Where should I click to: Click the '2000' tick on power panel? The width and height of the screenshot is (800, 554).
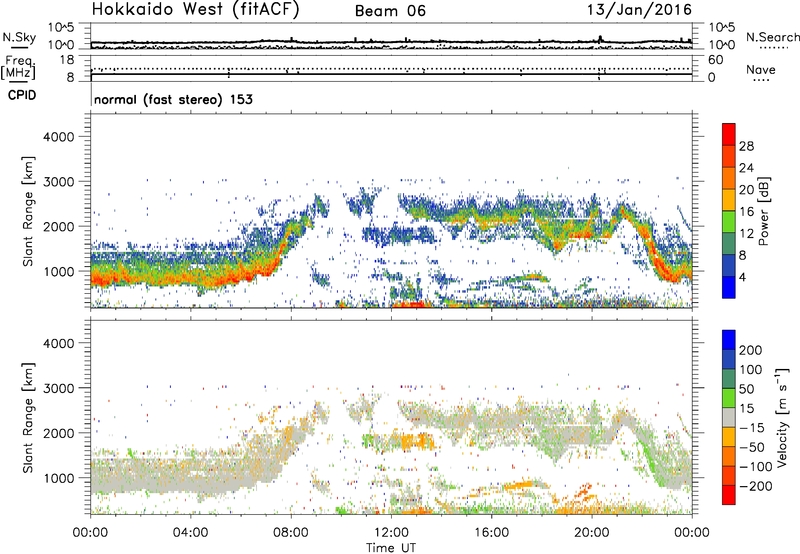[x=58, y=226]
